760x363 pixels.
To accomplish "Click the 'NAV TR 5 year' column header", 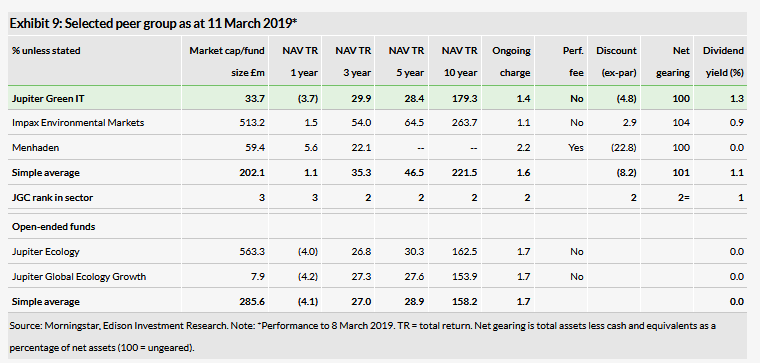I will coord(406,62).
